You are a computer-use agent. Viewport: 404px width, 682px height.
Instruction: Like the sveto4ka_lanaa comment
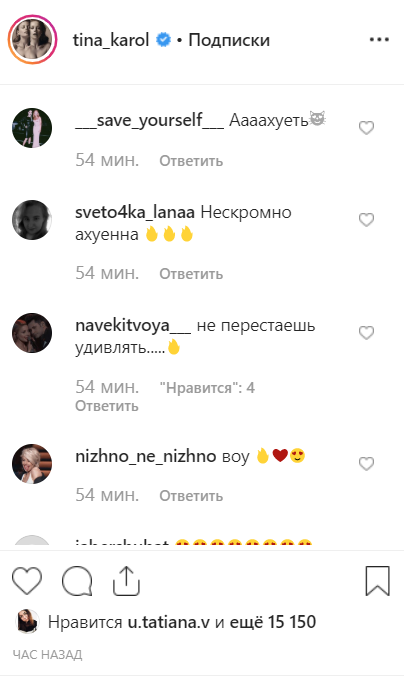(366, 220)
